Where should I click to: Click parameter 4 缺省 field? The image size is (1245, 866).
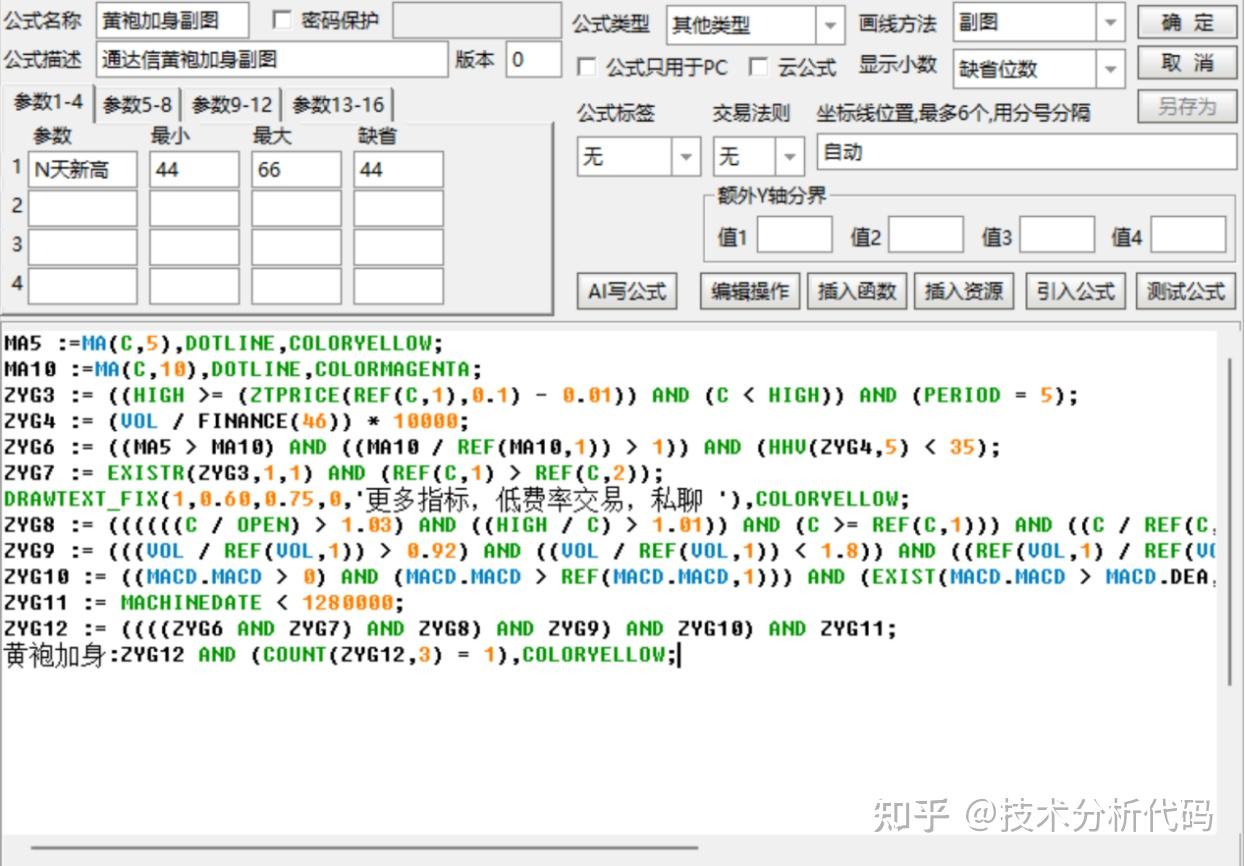tap(398, 285)
